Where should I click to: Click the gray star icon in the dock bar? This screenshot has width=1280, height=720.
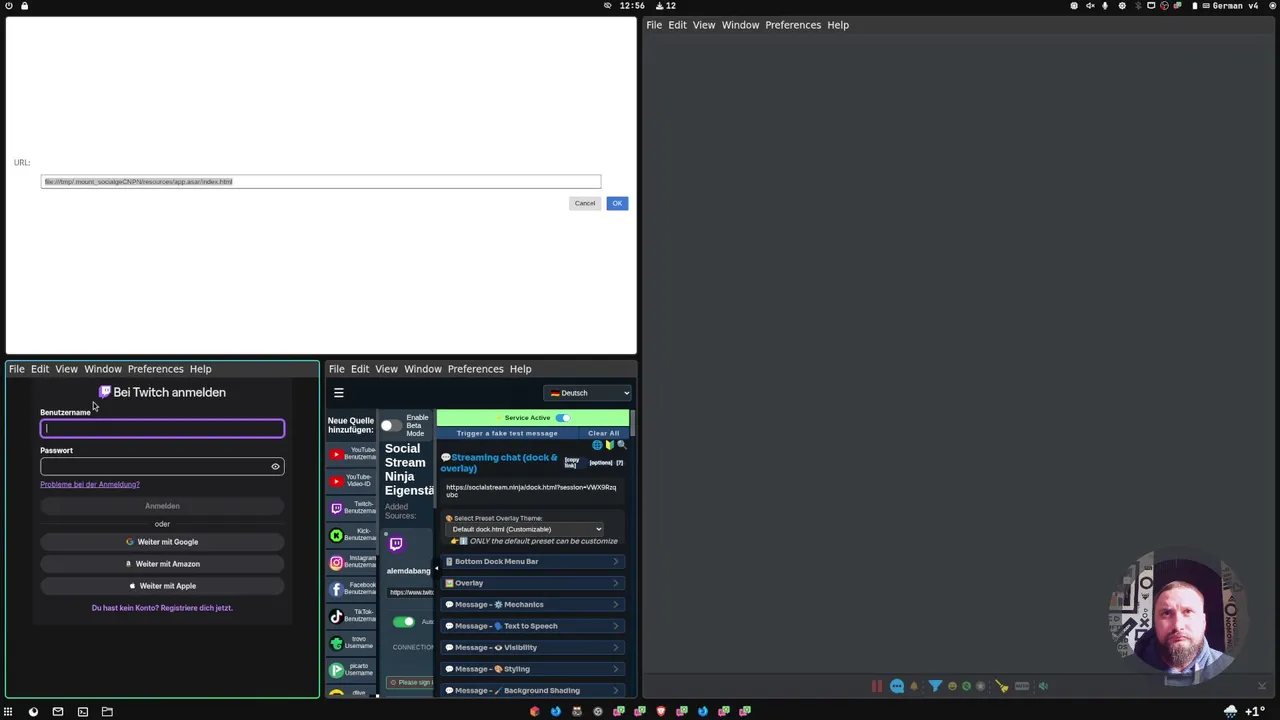[x=980, y=686]
